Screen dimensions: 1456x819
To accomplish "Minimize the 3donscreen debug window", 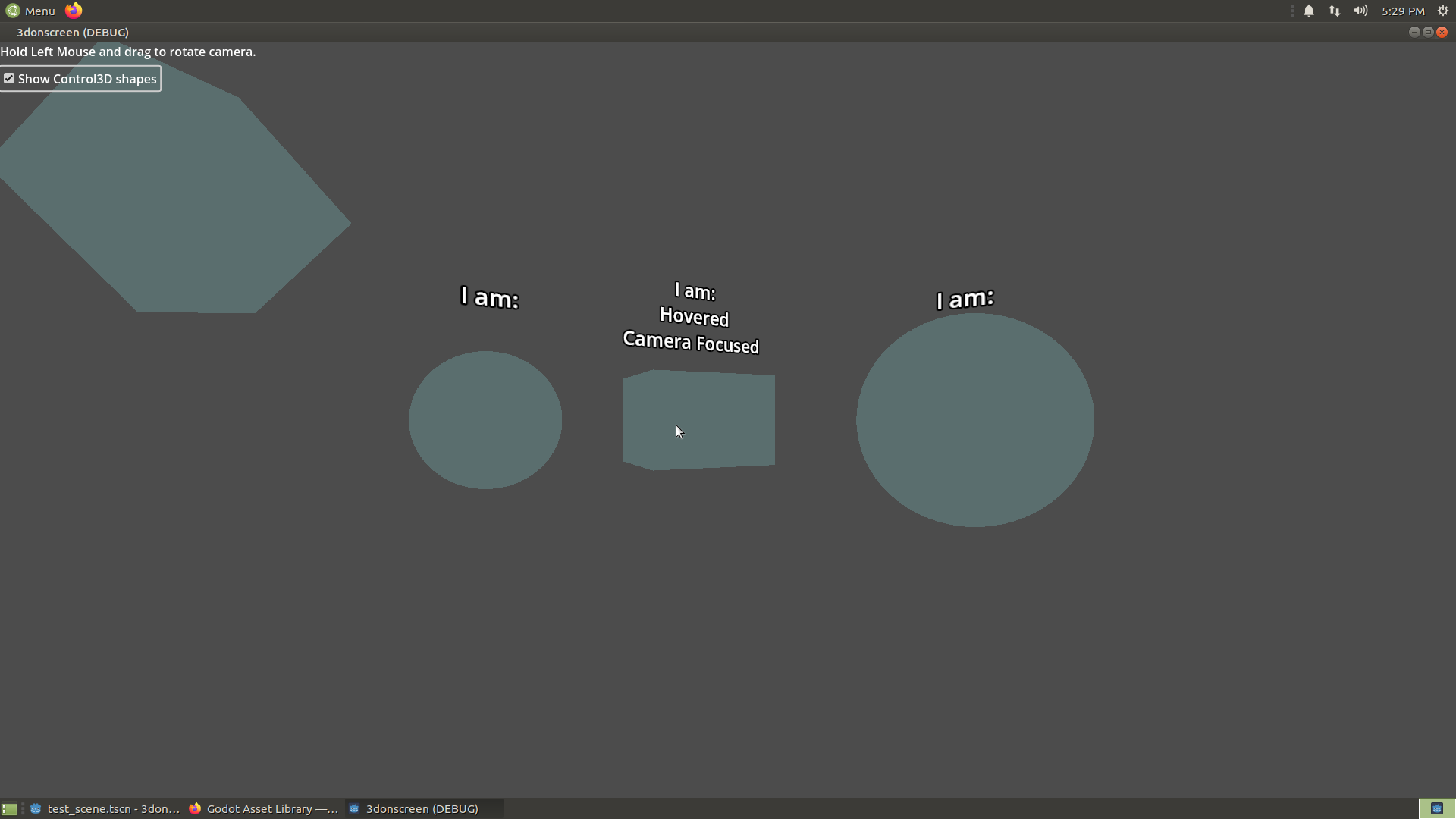I will coord(1414,32).
